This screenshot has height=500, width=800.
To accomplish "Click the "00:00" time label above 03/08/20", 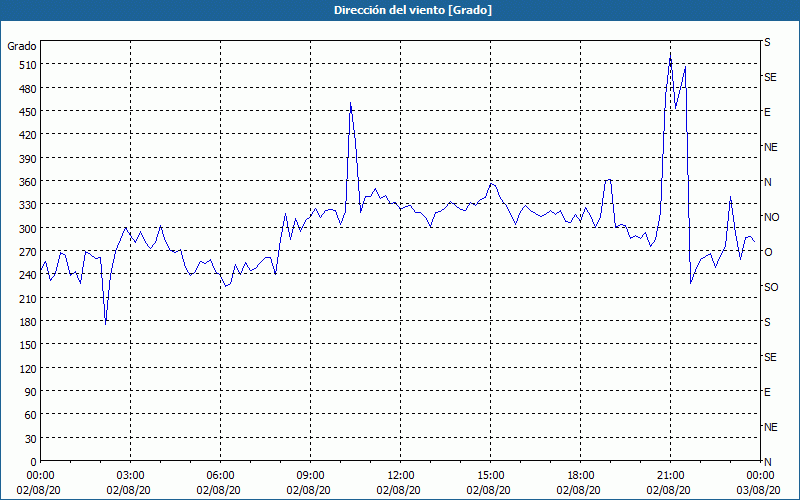I will [x=760, y=476].
